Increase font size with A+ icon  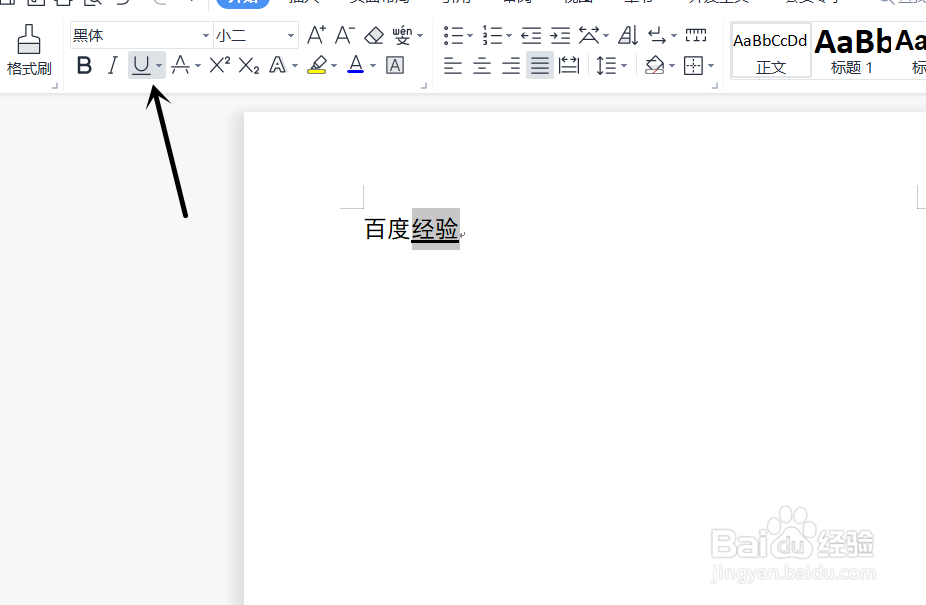316,35
